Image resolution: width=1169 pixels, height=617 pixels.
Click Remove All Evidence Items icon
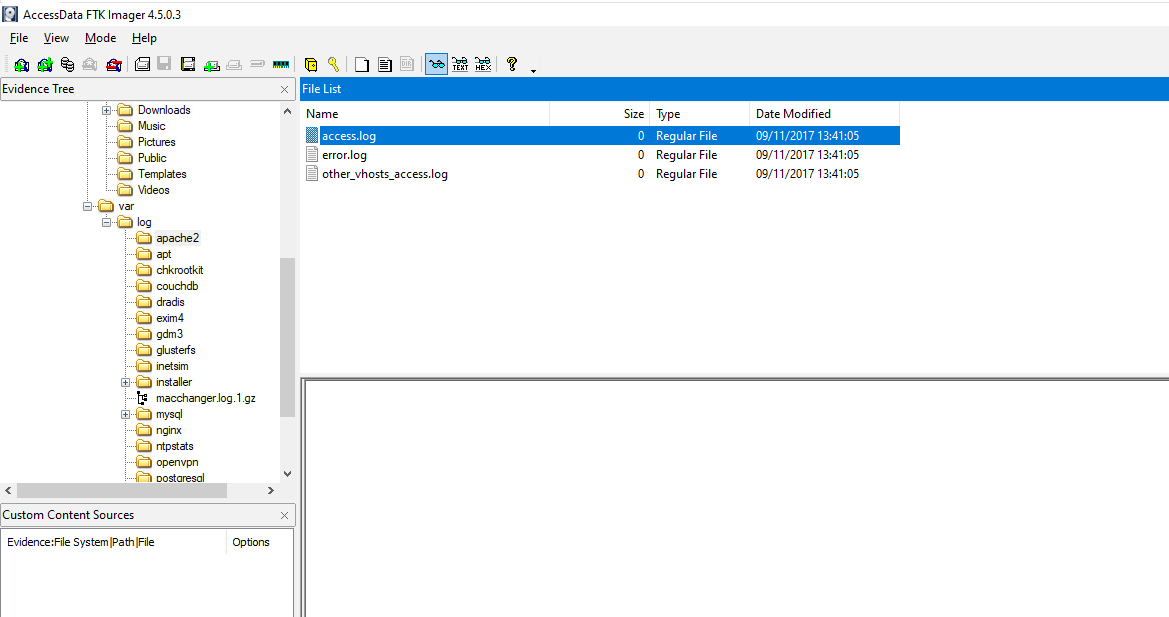click(114, 65)
